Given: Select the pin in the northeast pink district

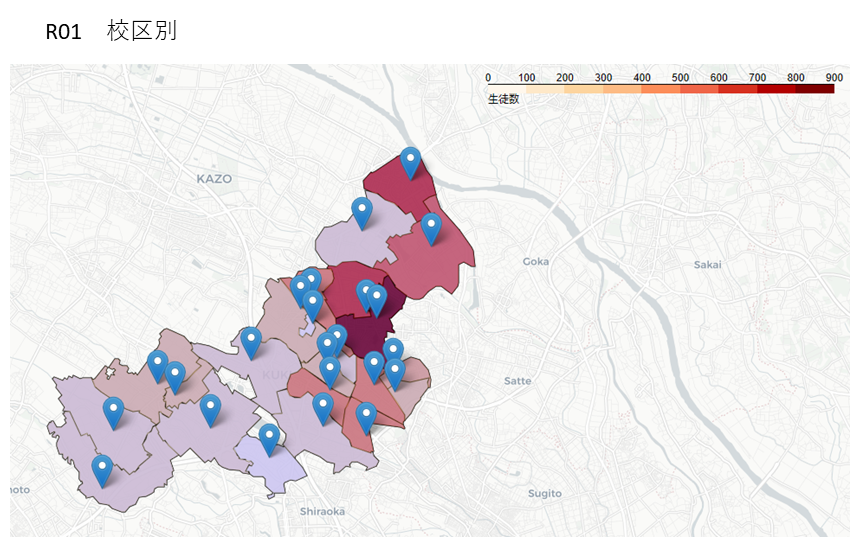Looking at the screenshot, I should pyautogui.click(x=431, y=229).
